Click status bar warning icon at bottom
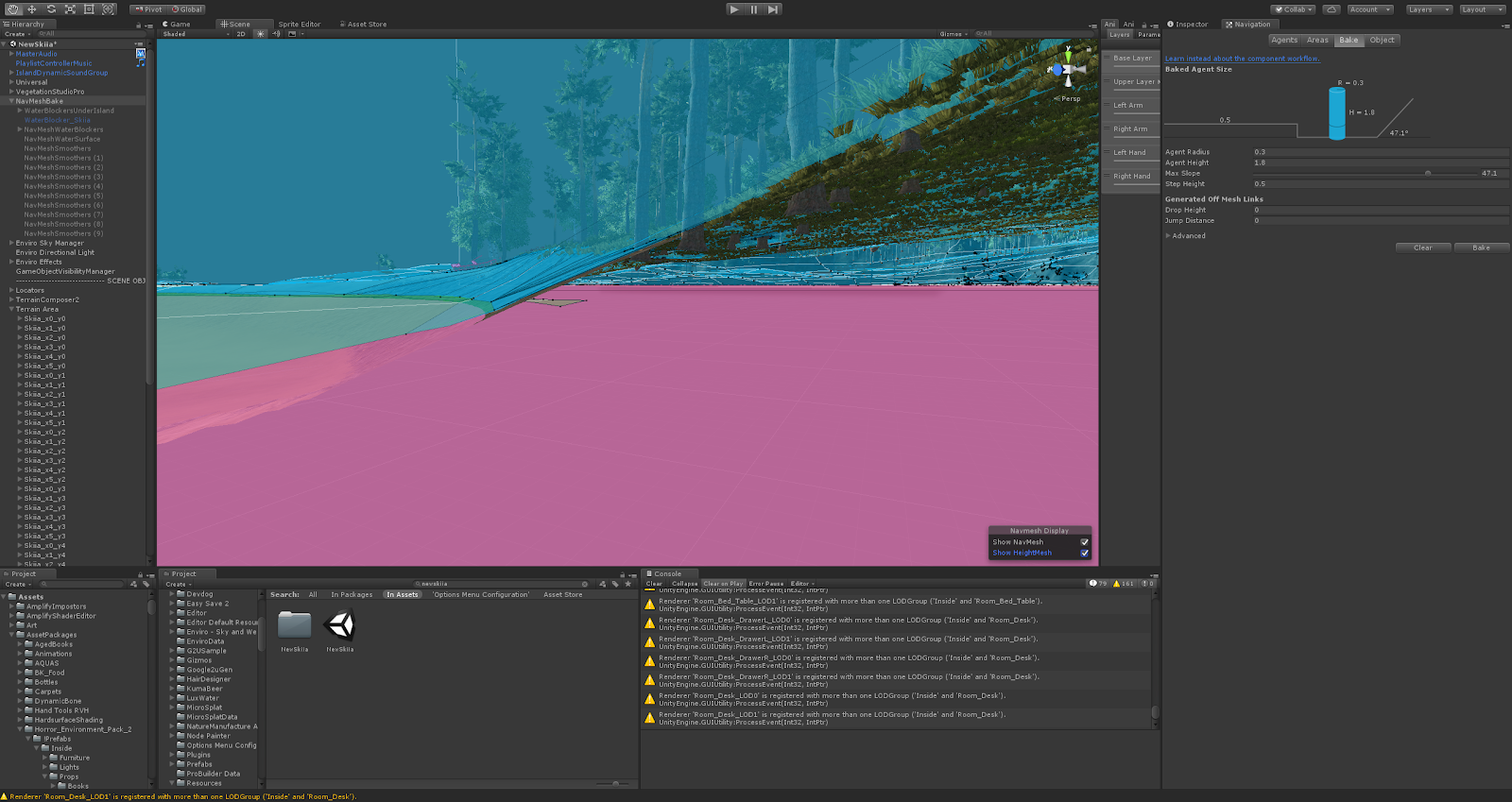 (x=5, y=796)
